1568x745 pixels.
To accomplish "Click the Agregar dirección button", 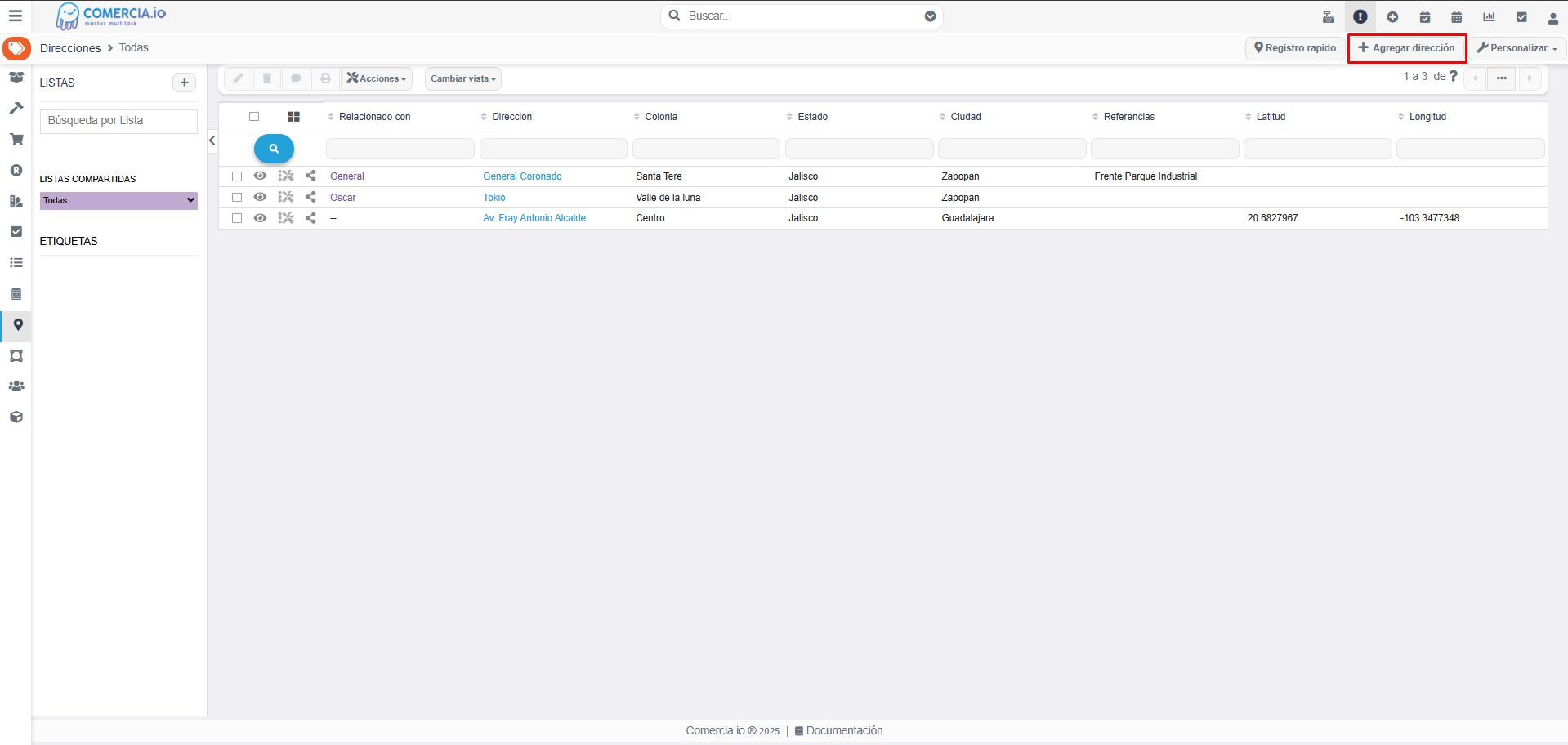I will click(x=1407, y=48).
